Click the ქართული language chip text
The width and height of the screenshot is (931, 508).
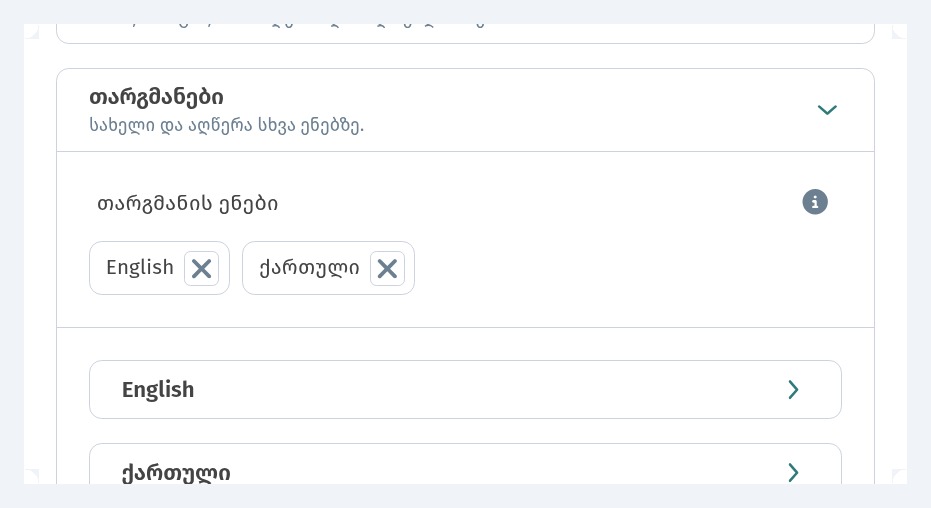coord(309,268)
